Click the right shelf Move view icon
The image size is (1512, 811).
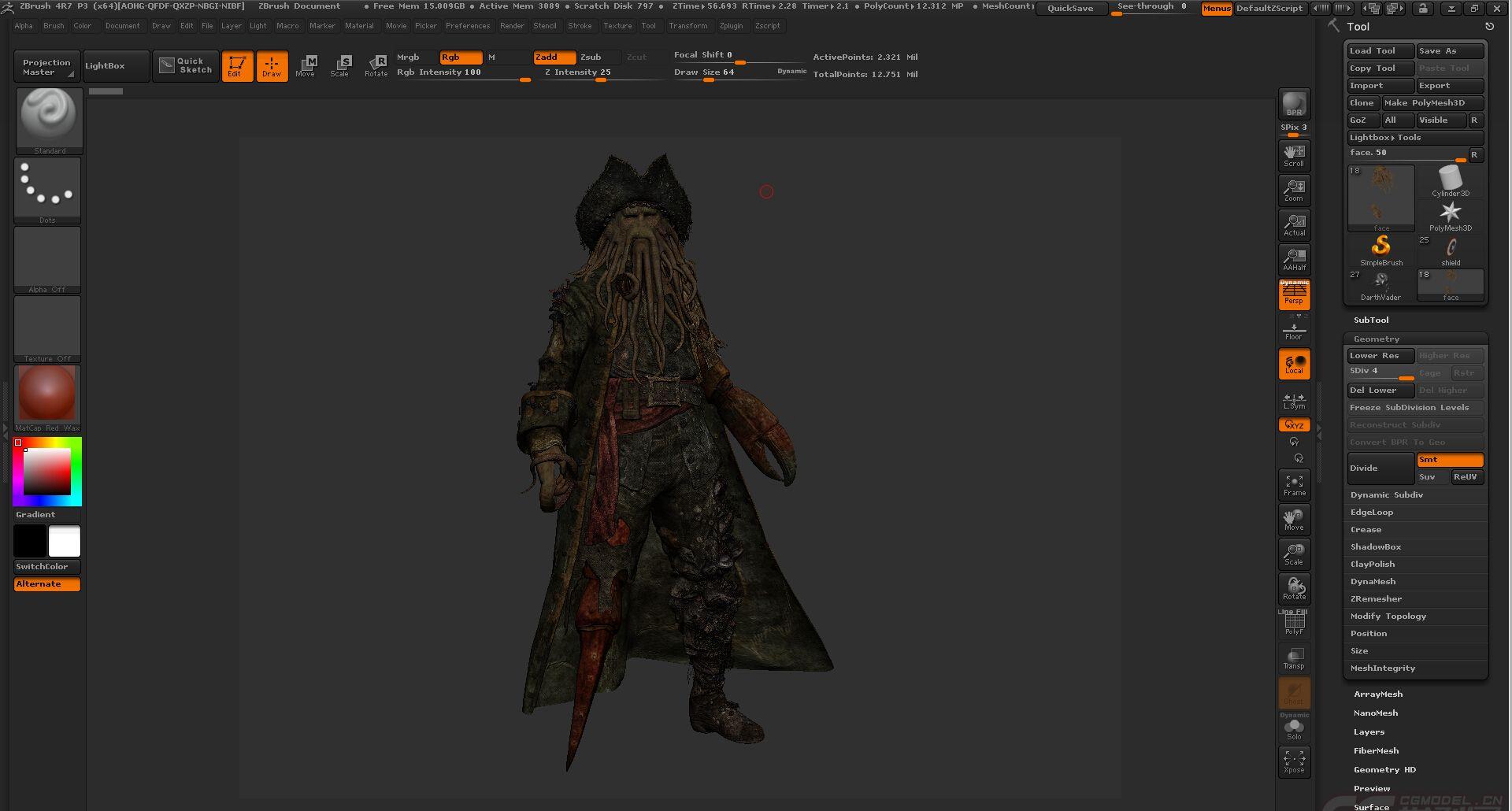tap(1294, 520)
